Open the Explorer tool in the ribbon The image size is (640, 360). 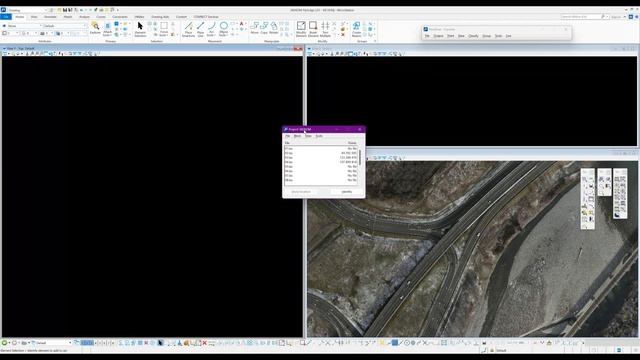click(x=95, y=28)
